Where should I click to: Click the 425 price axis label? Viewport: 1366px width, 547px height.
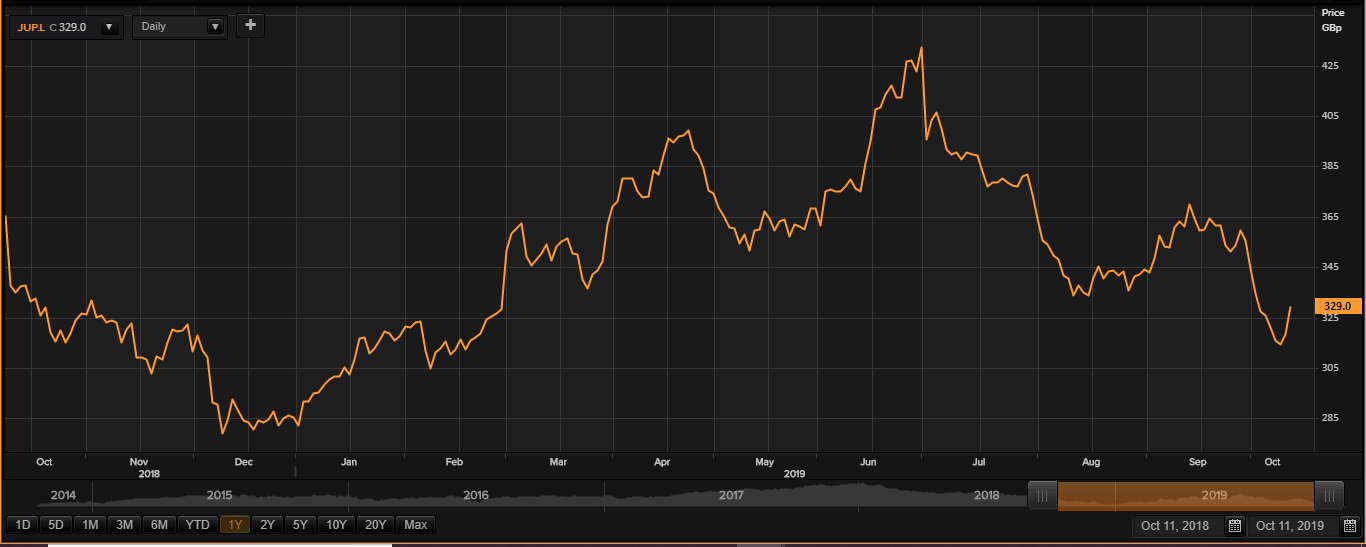tap(1330, 66)
